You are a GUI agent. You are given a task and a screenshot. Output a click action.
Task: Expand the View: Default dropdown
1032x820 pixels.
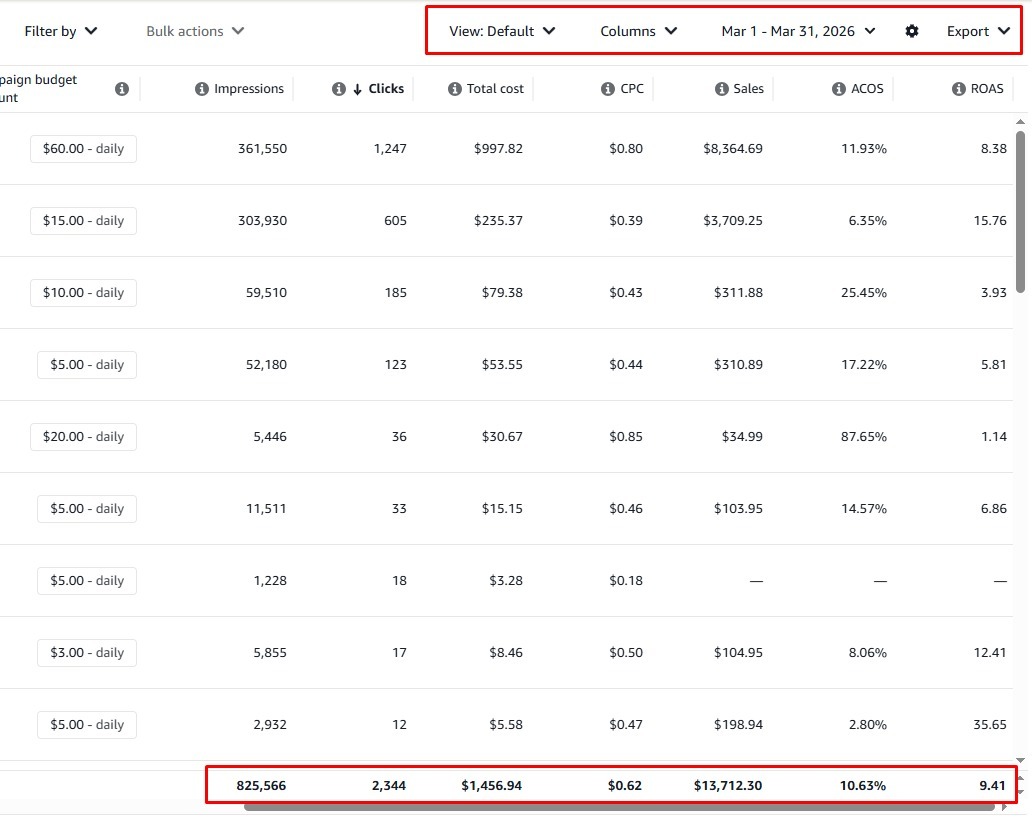[x=502, y=31]
